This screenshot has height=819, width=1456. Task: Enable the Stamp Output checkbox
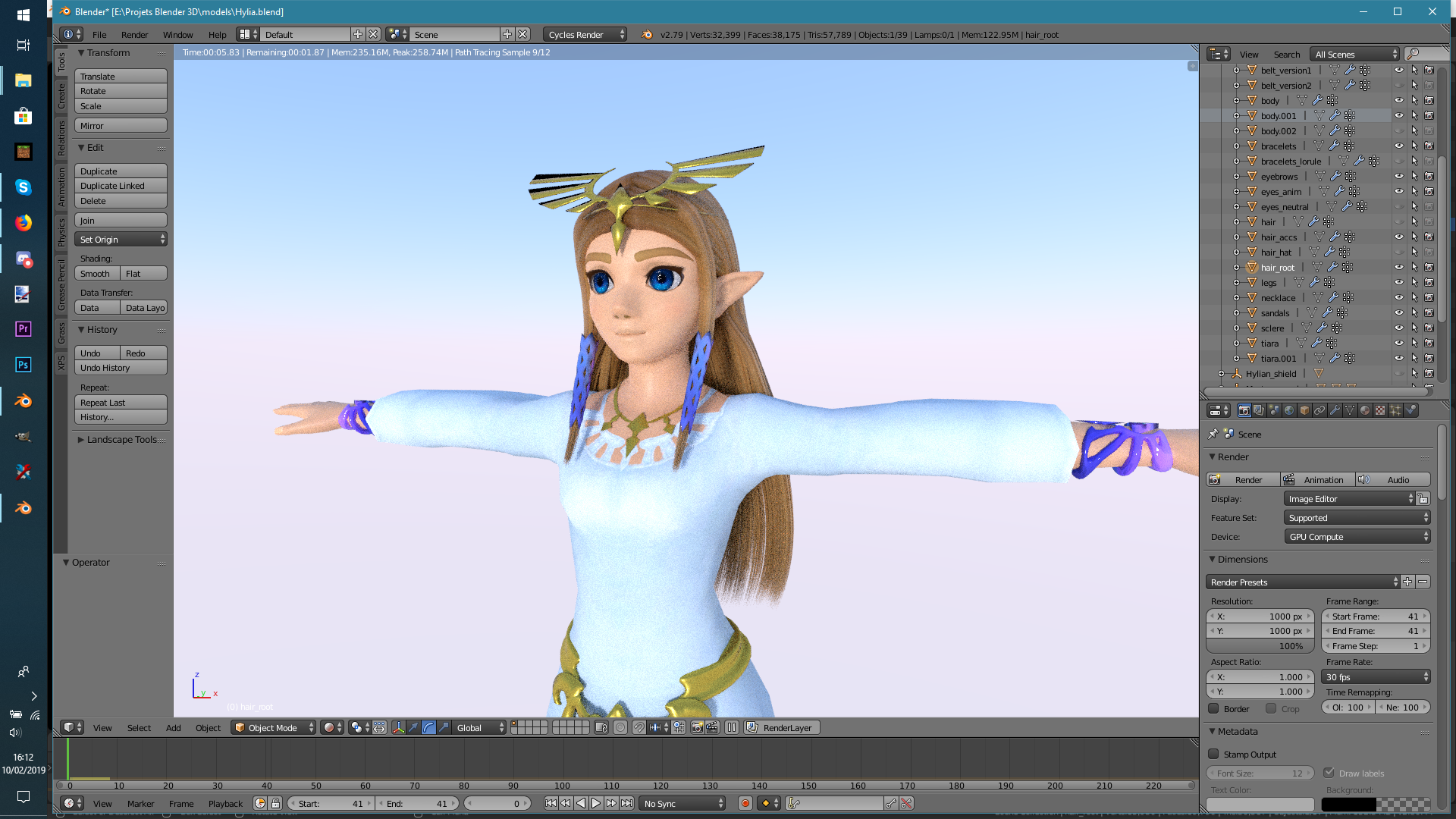1213,754
